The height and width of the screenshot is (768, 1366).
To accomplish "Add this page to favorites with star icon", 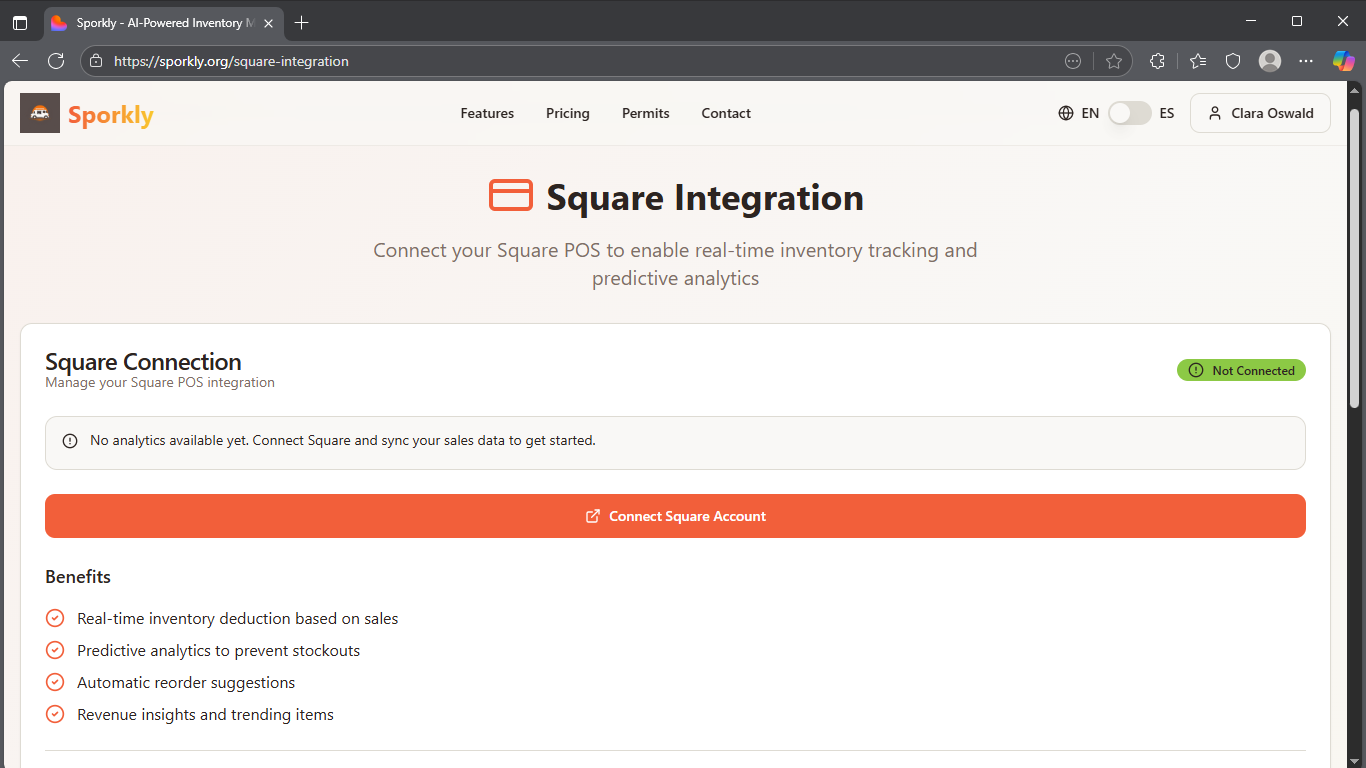I will coord(1114,61).
